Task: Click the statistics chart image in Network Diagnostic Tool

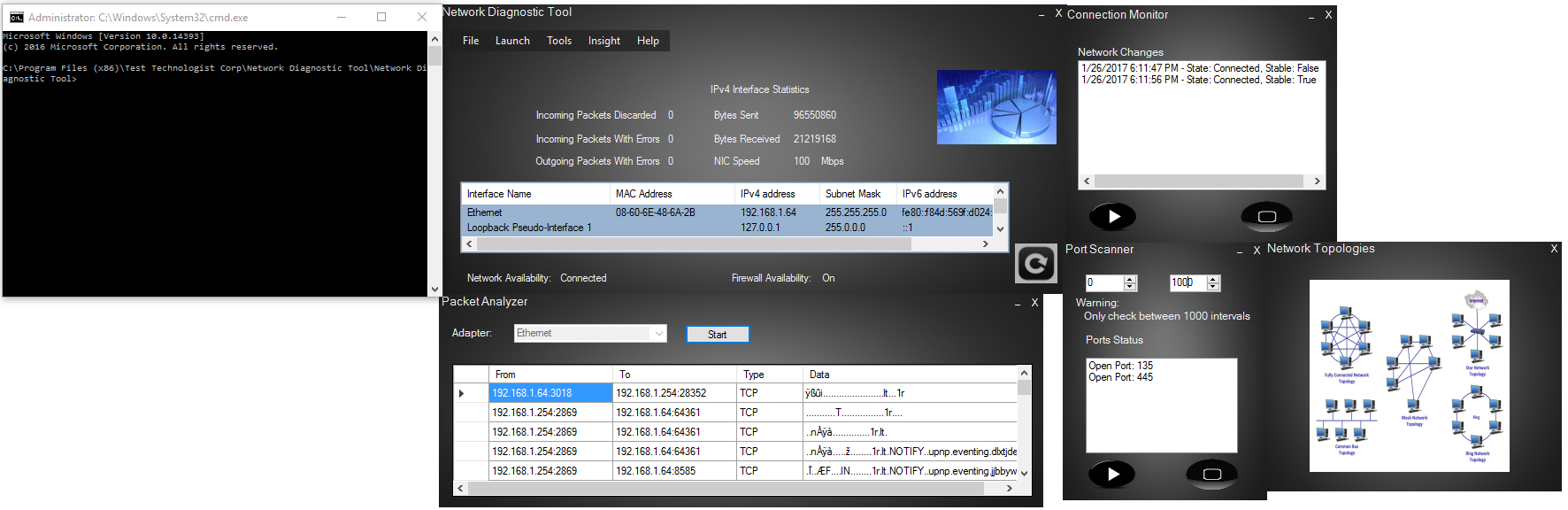Action: pyautogui.click(x=996, y=107)
